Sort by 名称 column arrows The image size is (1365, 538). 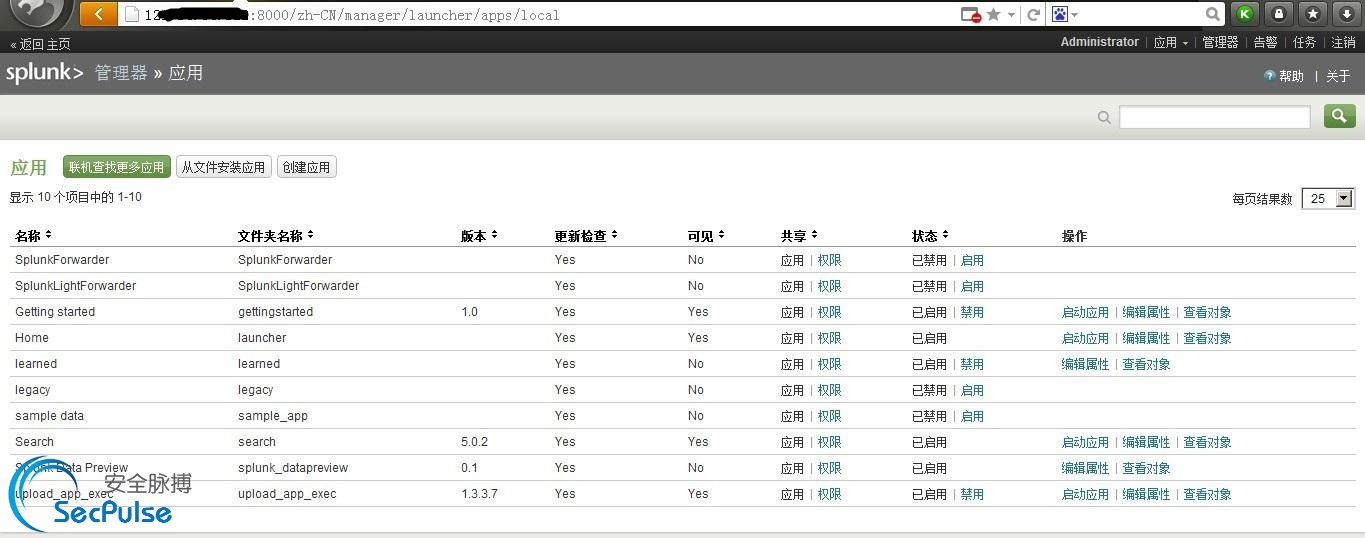(x=48, y=235)
